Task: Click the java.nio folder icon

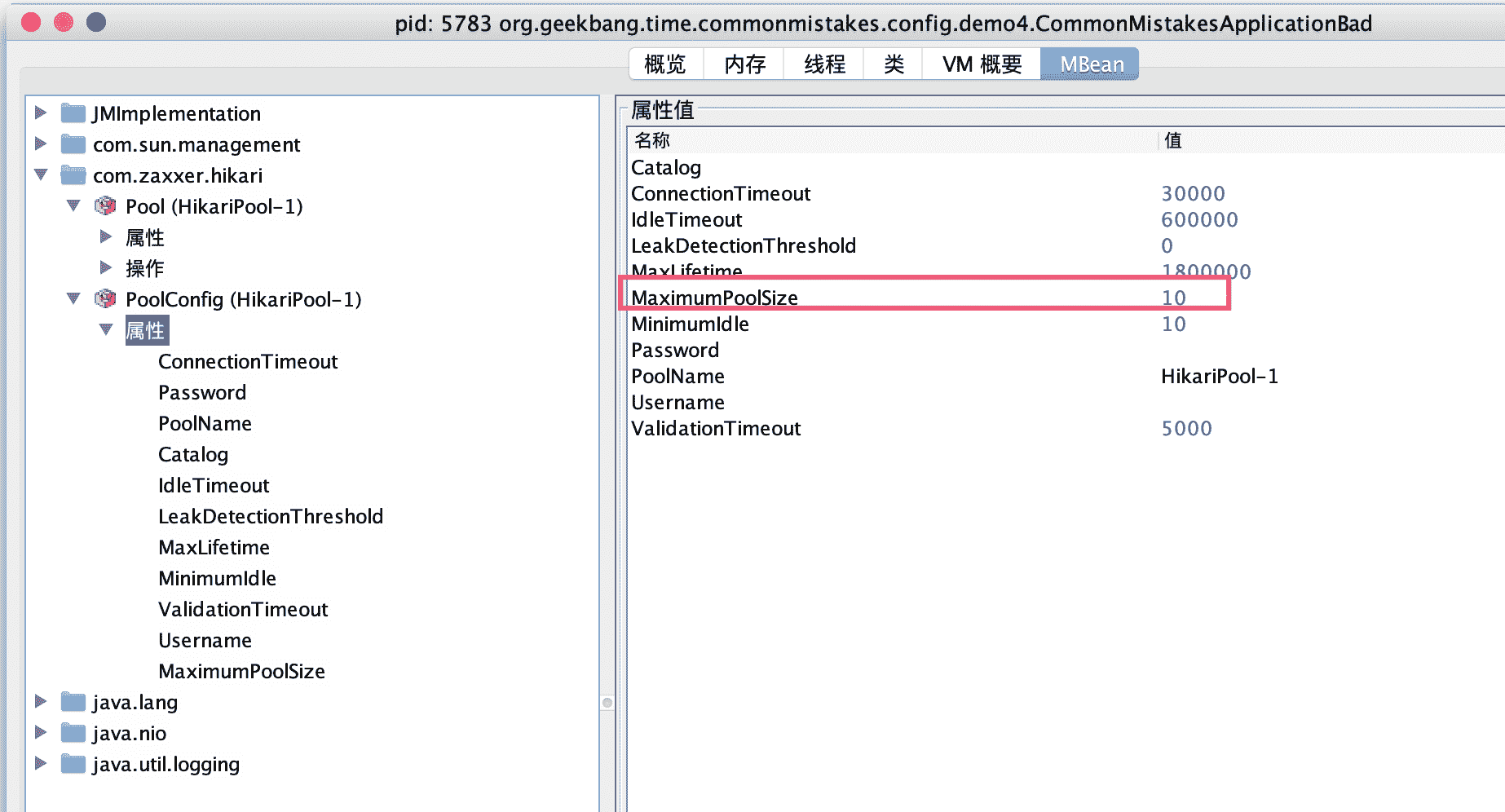Action: (x=73, y=733)
